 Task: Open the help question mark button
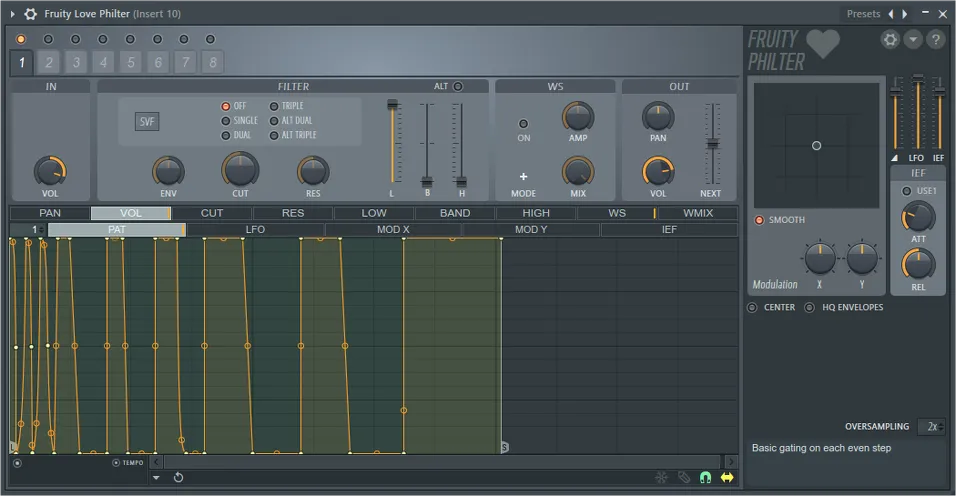935,40
